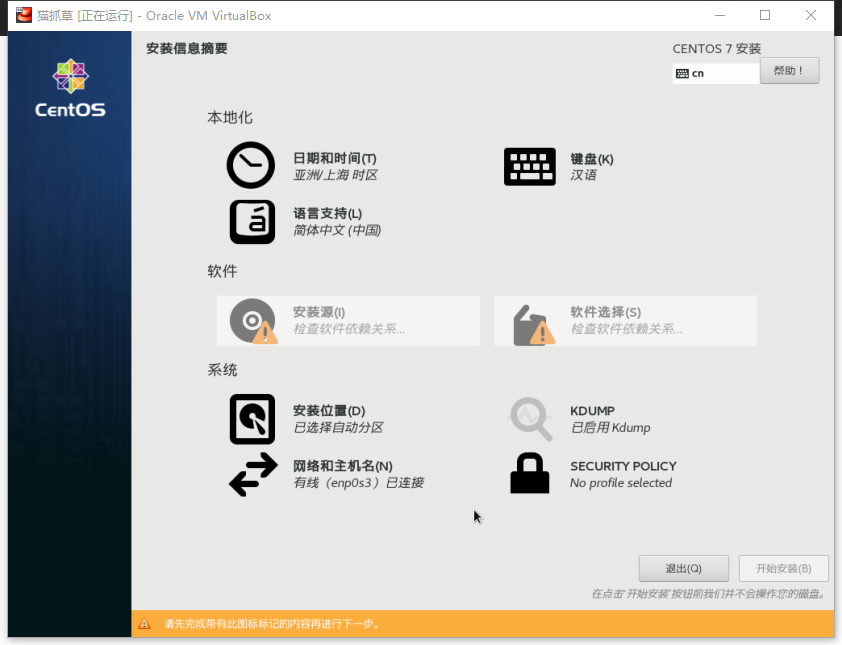Image resolution: width=842 pixels, height=645 pixels.
Task: Click the keyboard layout icon
Action: pyautogui.click(x=529, y=166)
